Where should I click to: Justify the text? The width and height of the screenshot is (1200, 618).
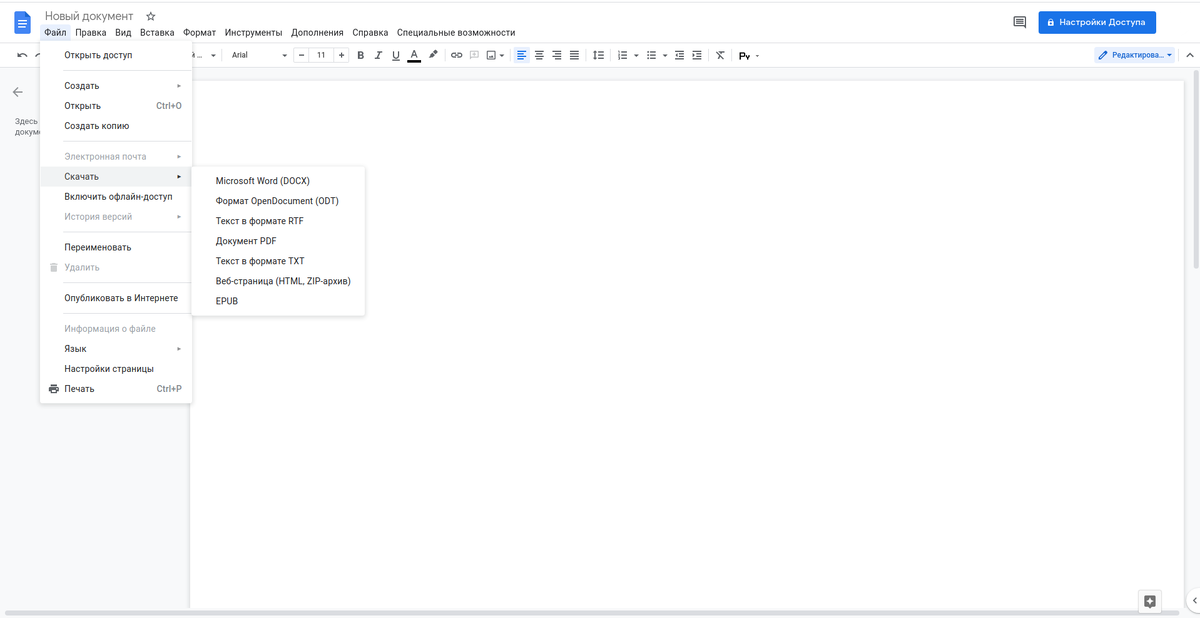click(575, 55)
